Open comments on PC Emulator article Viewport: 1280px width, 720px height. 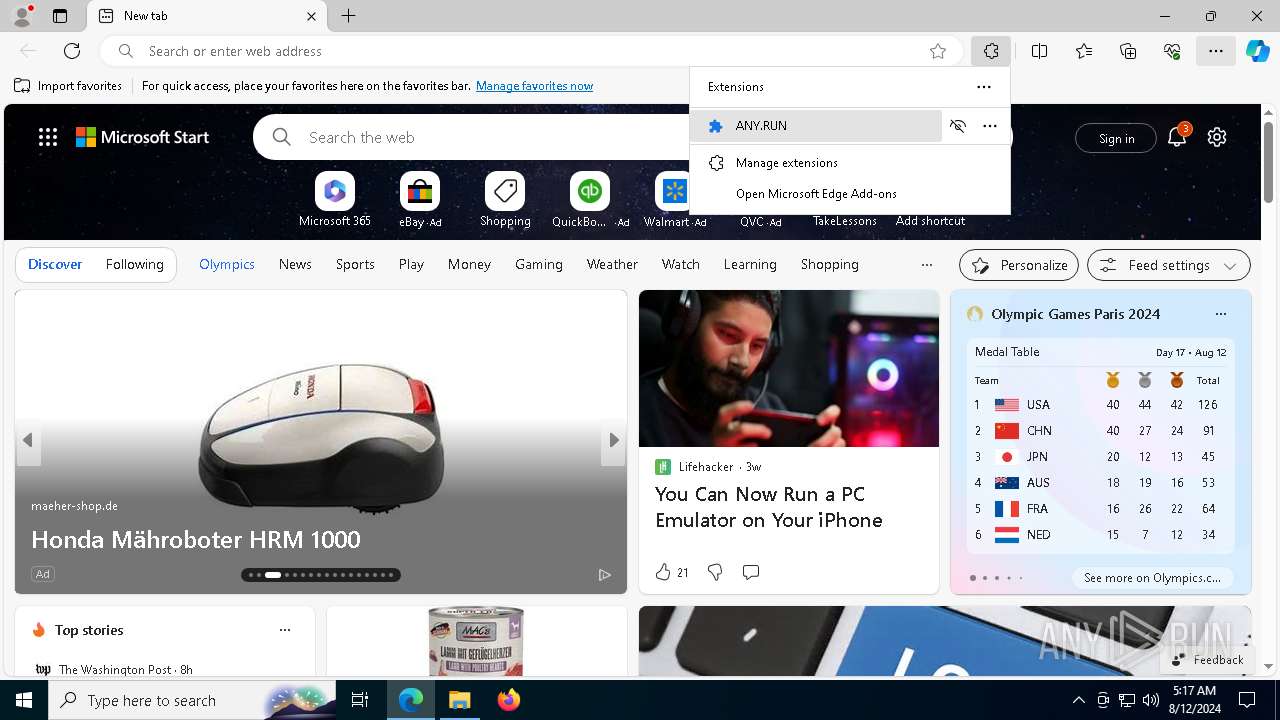pyautogui.click(x=751, y=572)
